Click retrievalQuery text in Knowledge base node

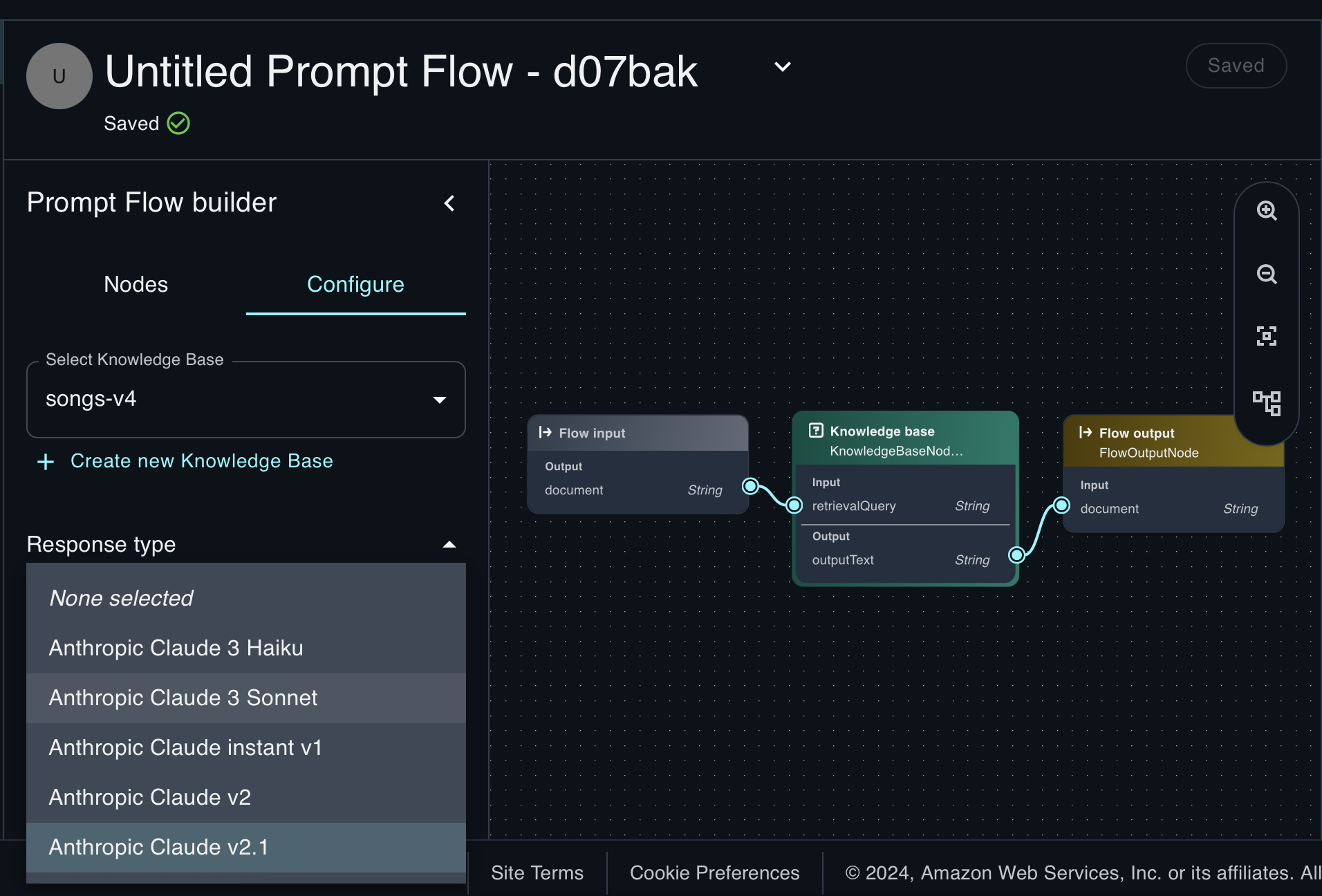[x=854, y=506]
